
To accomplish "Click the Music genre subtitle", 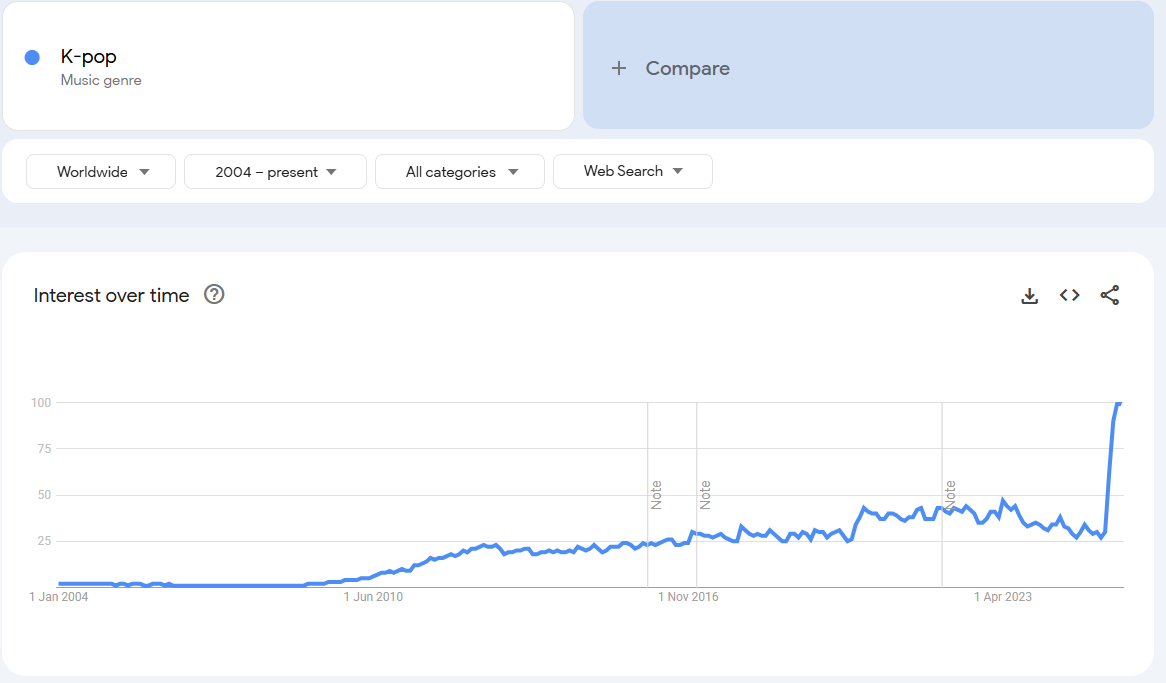I will click(101, 80).
